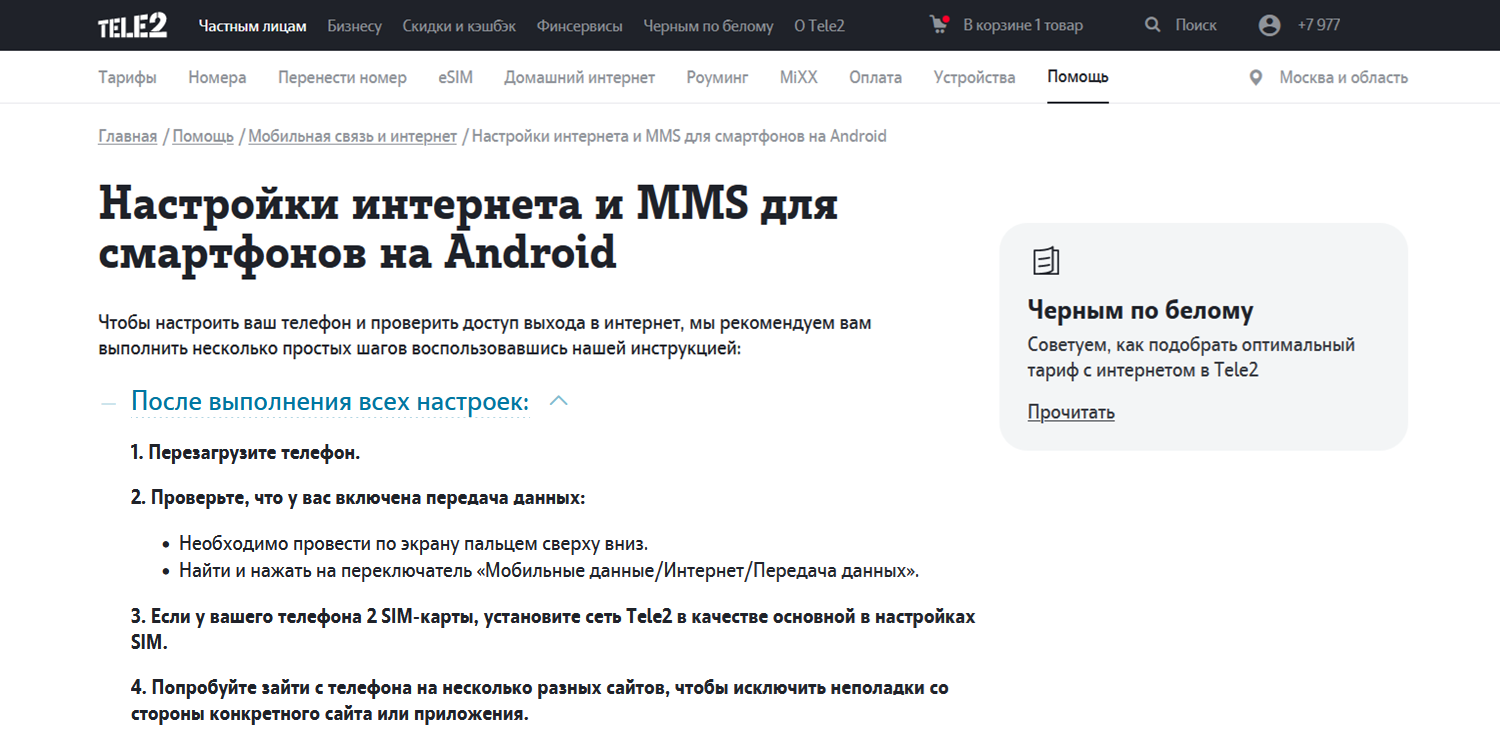This screenshot has width=1500, height=753.
Task: Collapse section with the chevron arrow
Action: click(559, 401)
